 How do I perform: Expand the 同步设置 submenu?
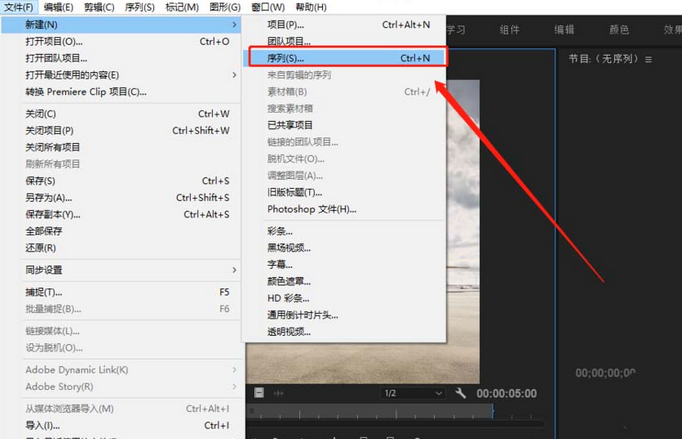130,270
